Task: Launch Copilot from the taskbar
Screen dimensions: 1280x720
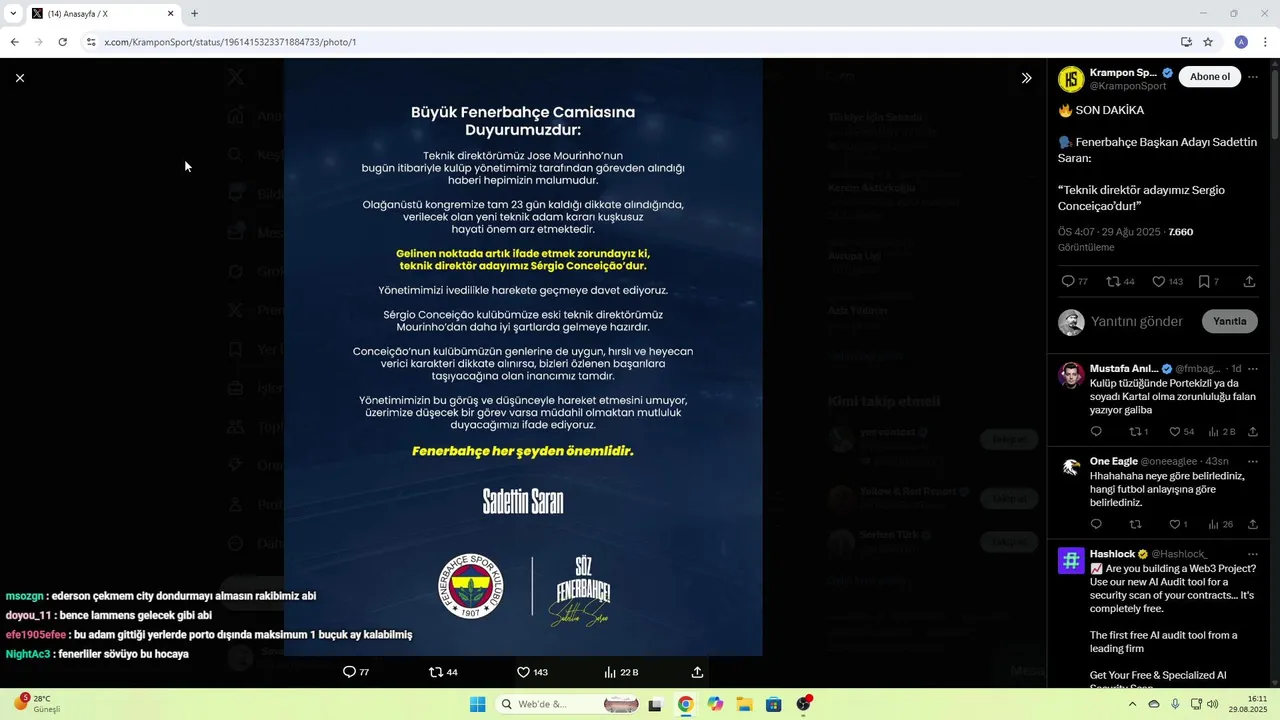Action: pos(715,704)
